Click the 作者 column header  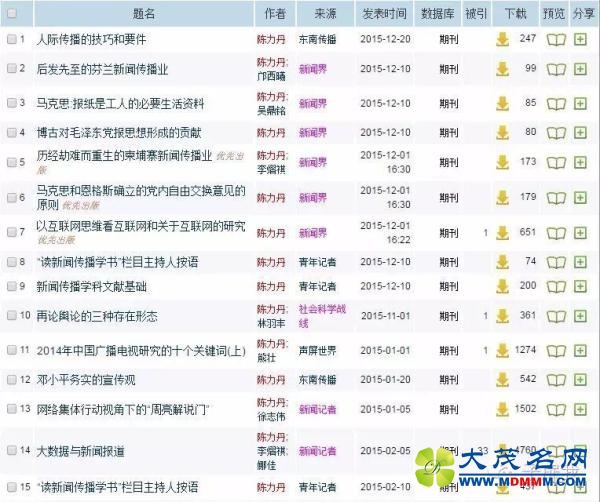(275, 14)
